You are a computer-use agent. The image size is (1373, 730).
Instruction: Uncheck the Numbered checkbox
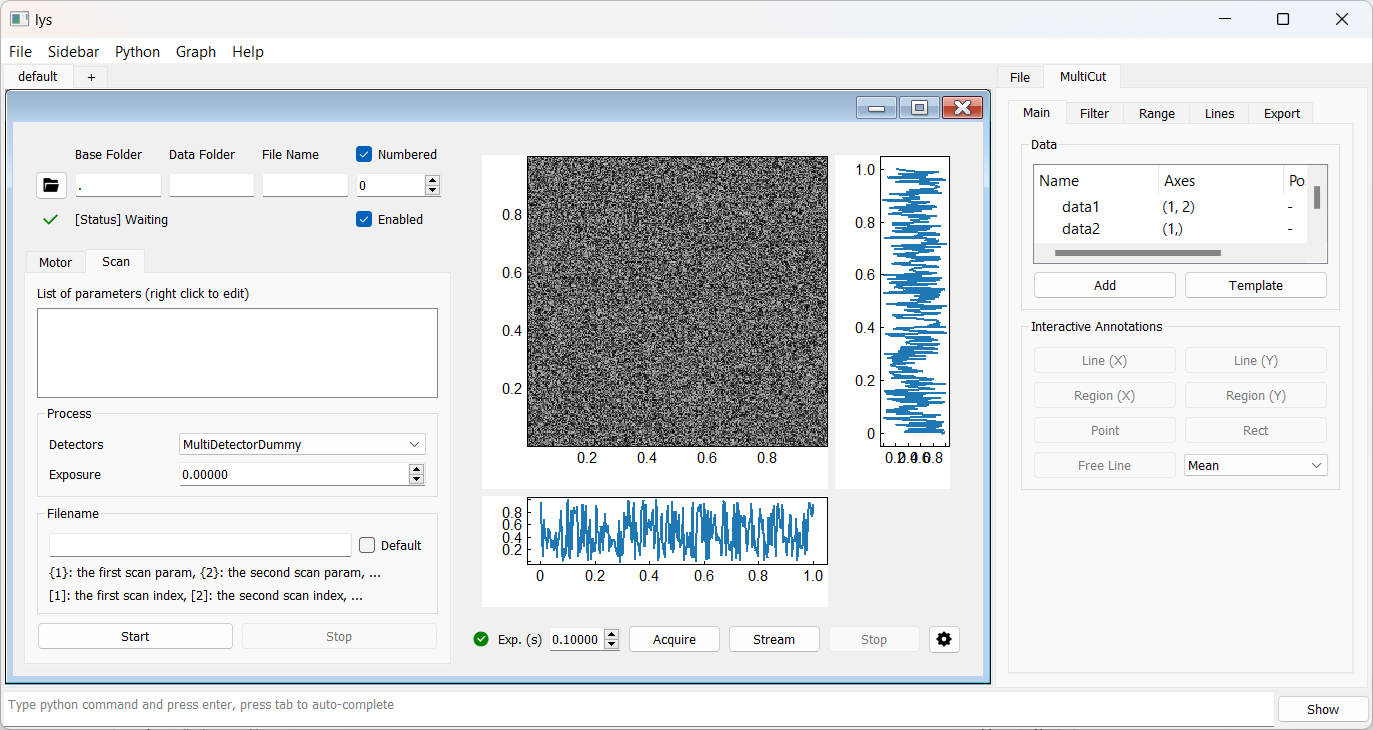(365, 154)
